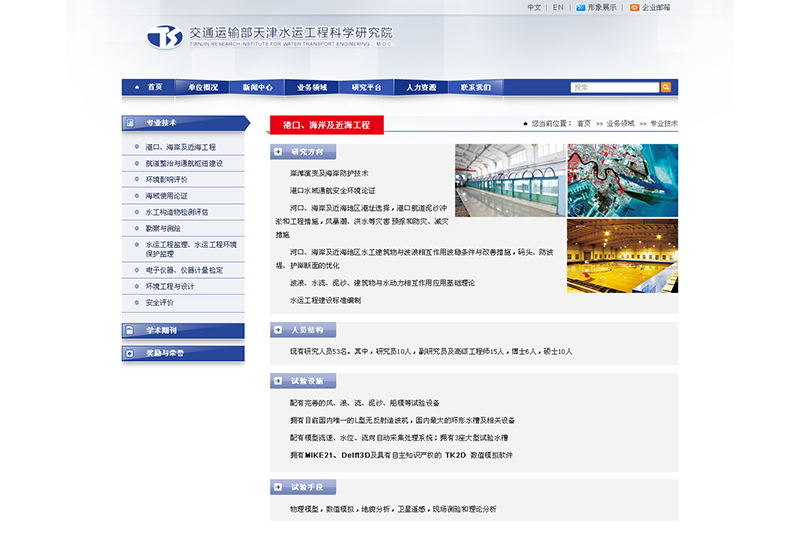Click the 企业邮箱 mail icon
800x554 pixels.
pyautogui.click(x=634, y=7)
